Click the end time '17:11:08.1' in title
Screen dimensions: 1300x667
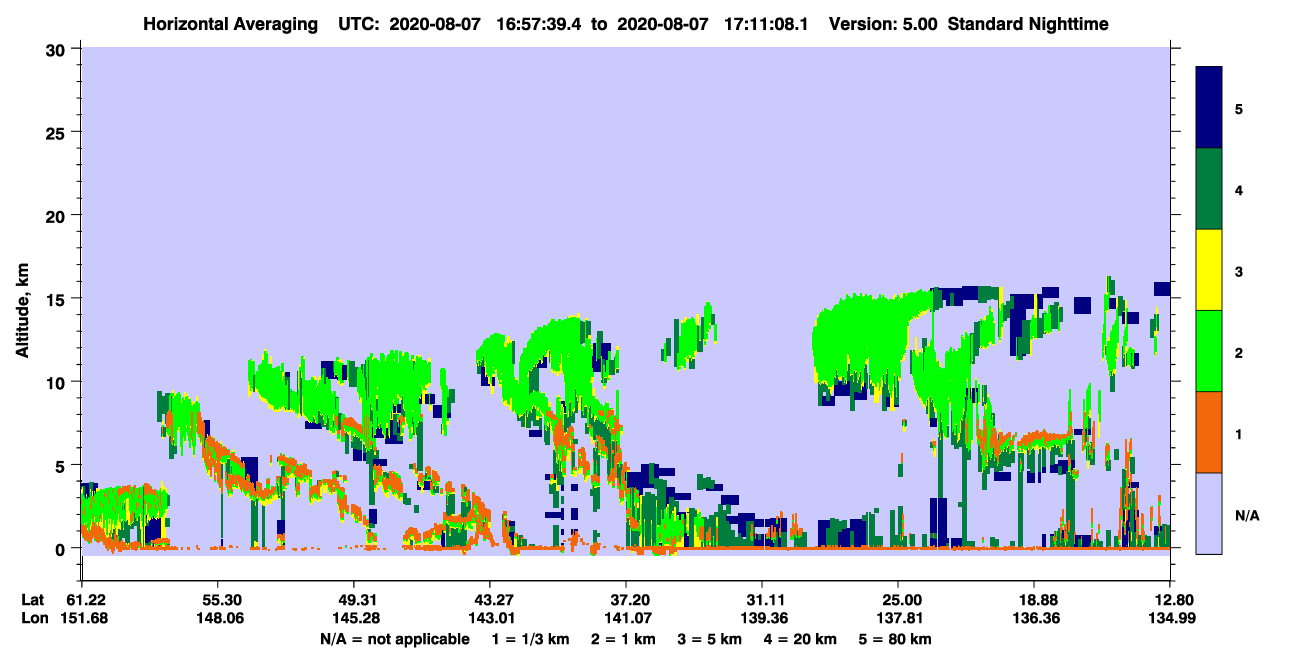pyautogui.click(x=766, y=24)
